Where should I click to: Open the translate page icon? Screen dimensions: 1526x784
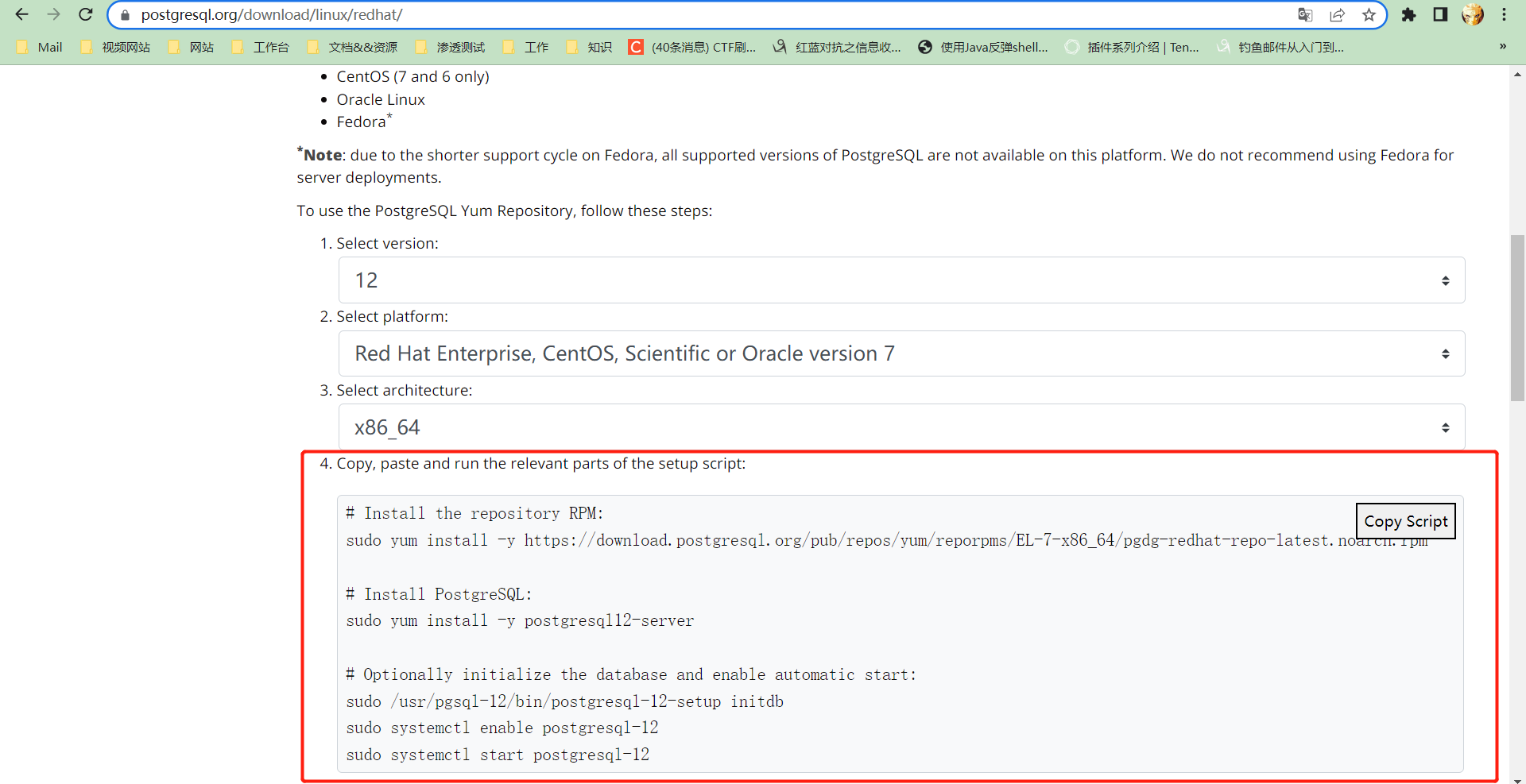point(1305,15)
